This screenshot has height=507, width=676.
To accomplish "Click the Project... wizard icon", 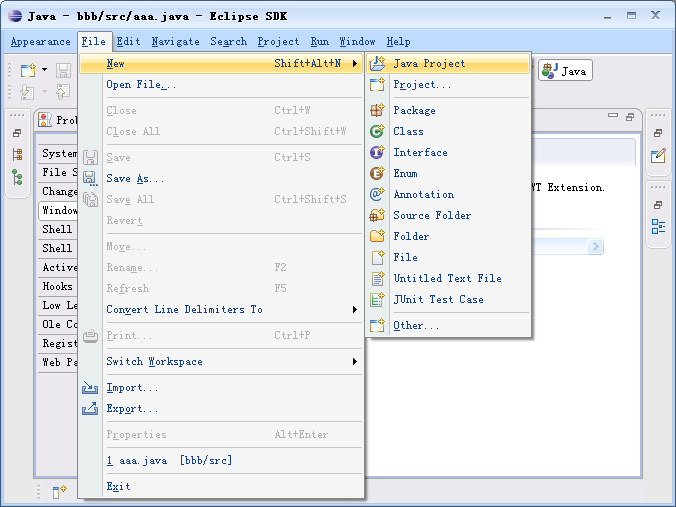I will pos(377,84).
